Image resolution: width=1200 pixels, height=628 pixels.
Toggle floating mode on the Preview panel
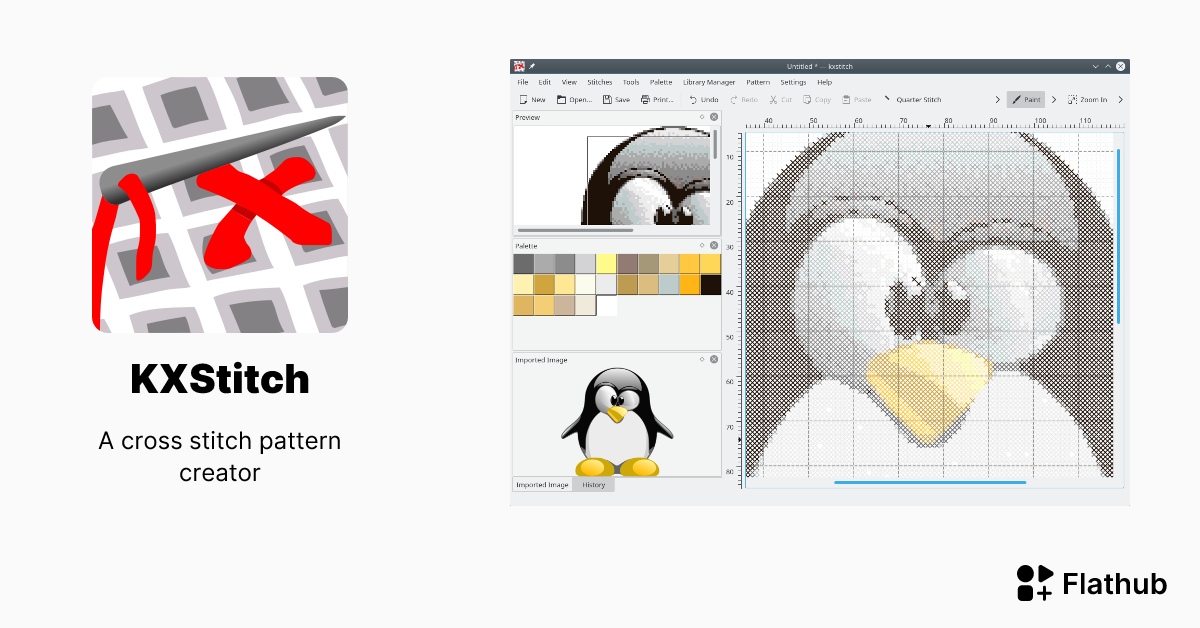[x=704, y=117]
